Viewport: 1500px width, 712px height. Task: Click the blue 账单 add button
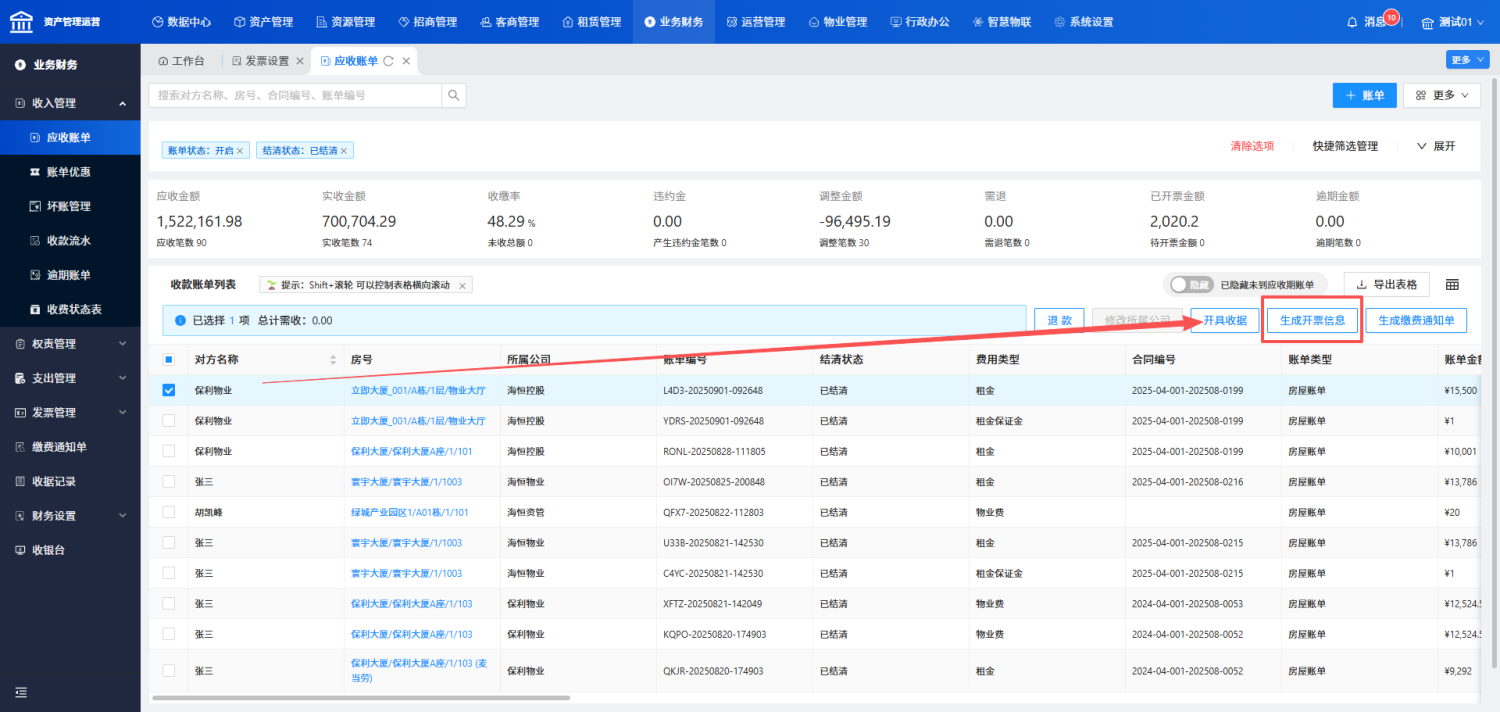(x=1364, y=95)
